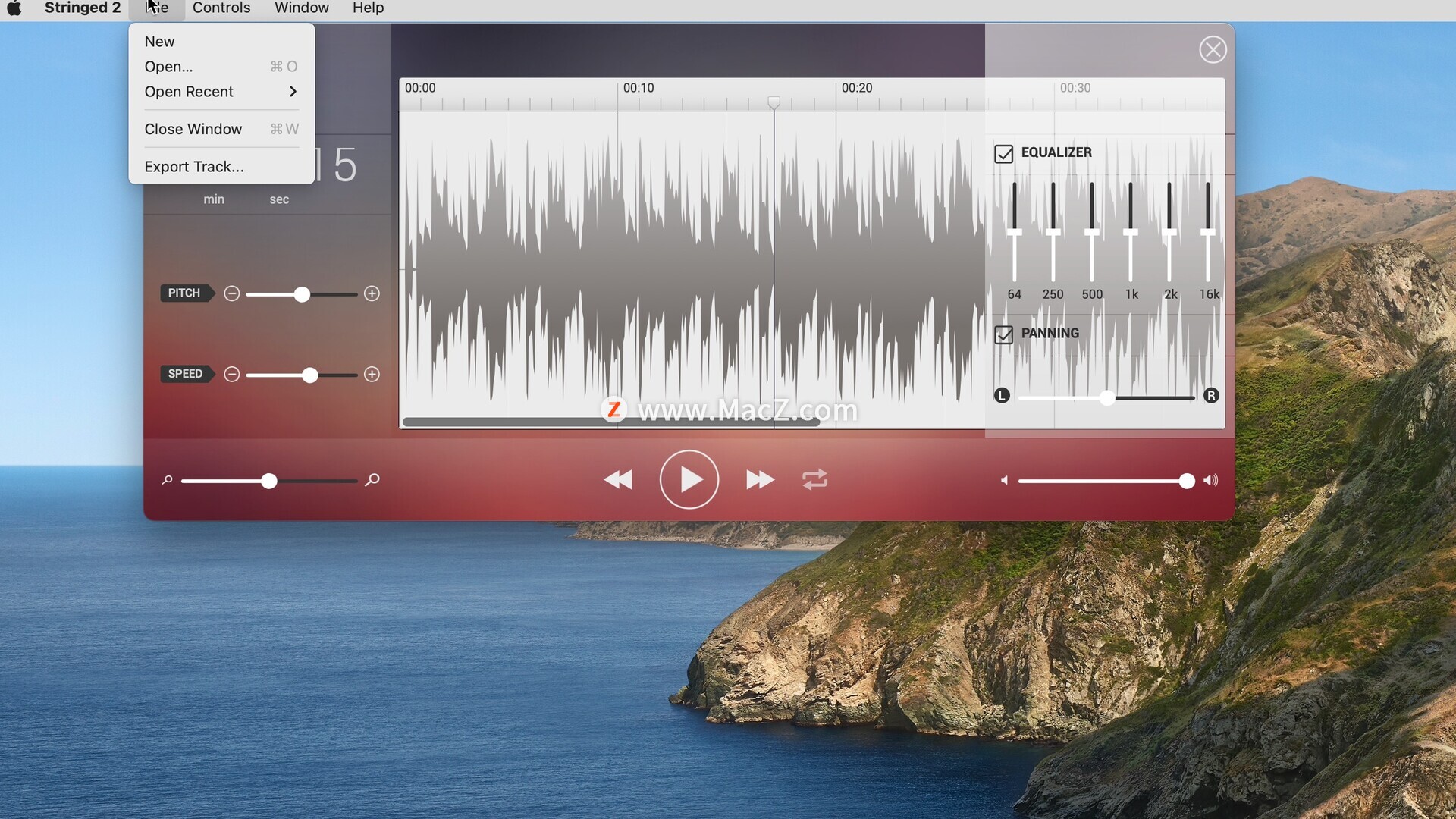Click the pitch slider handle
This screenshot has width=1456, height=819.
[302, 294]
